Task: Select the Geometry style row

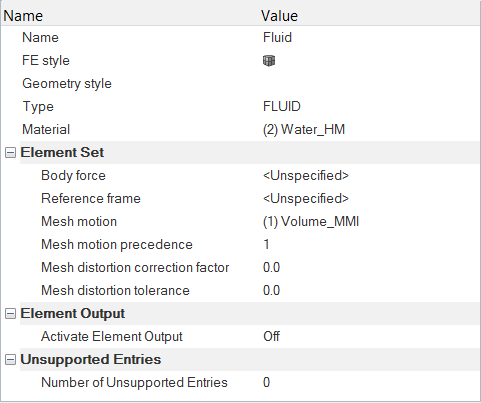Action: click(x=240, y=84)
